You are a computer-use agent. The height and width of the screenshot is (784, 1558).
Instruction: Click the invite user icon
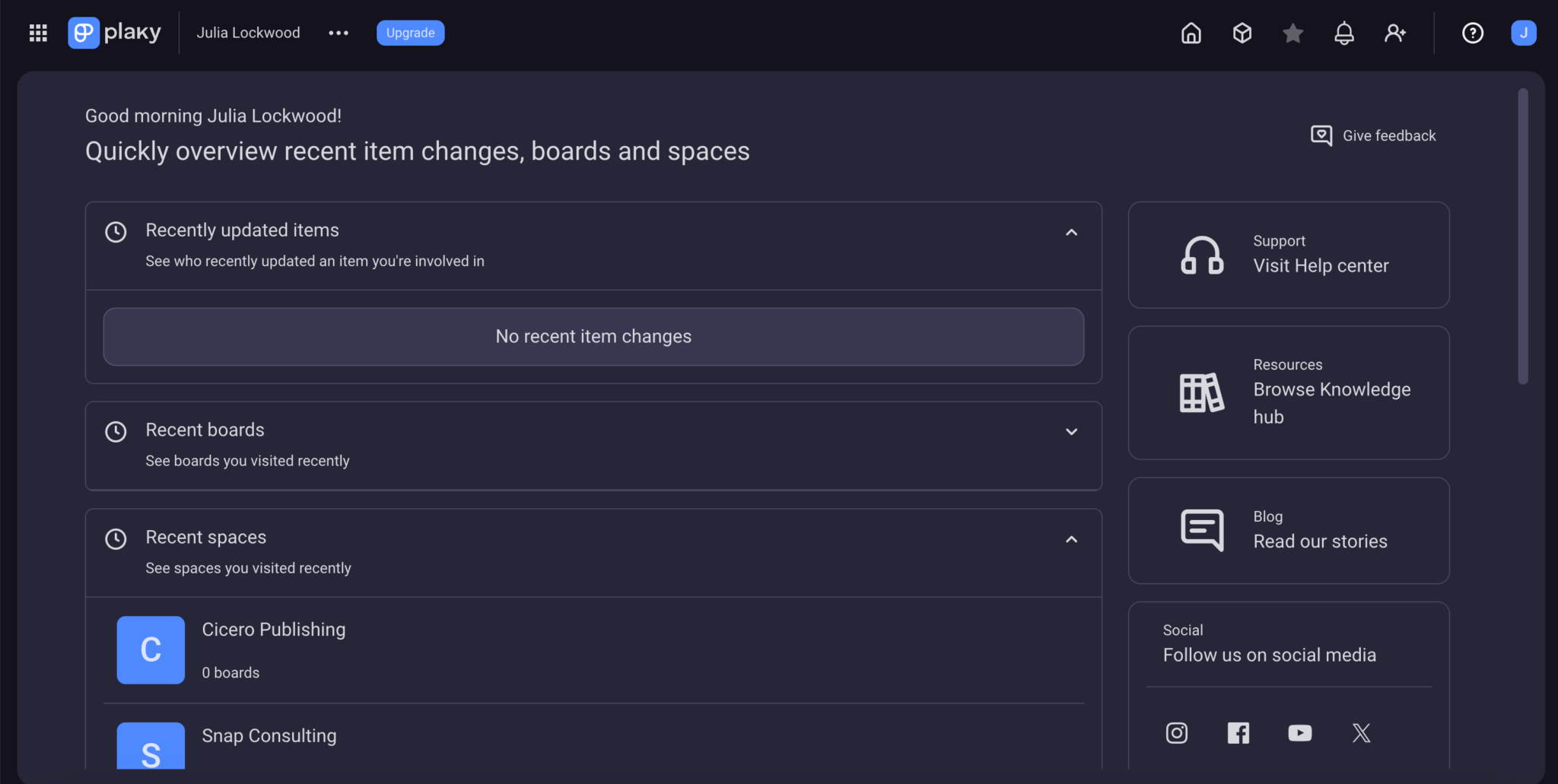(1394, 33)
